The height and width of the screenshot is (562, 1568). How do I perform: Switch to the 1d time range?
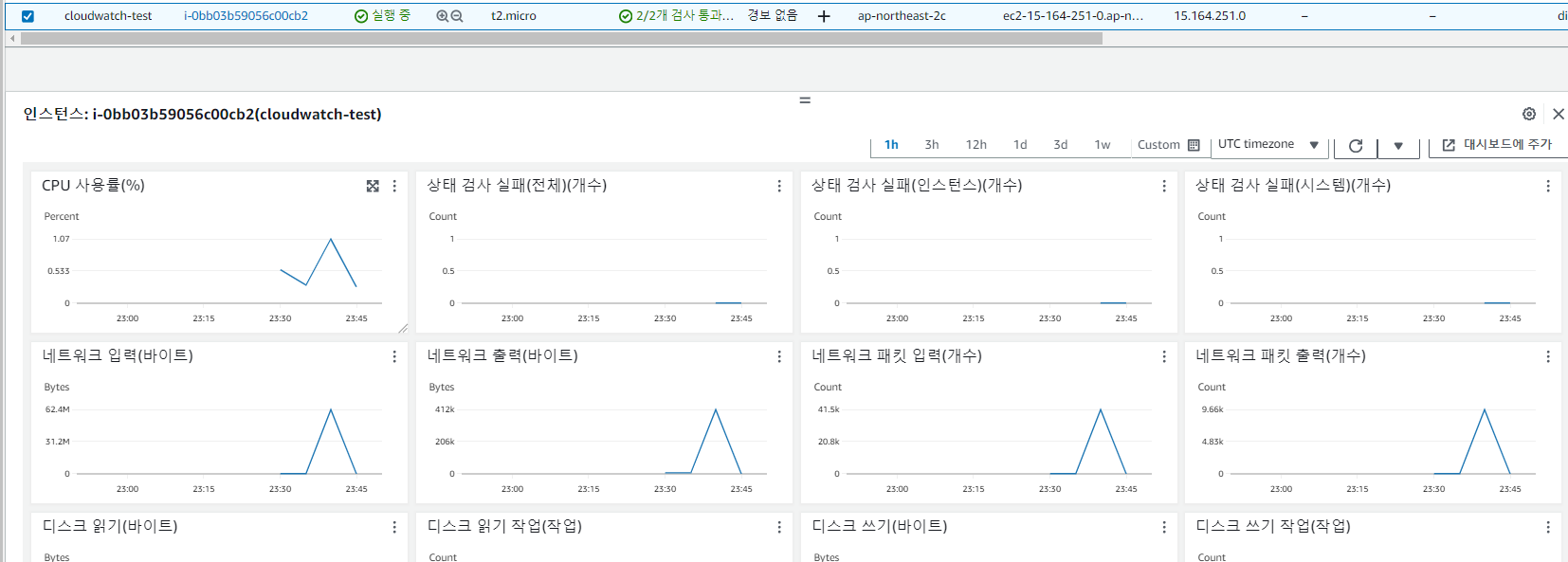[1020, 145]
